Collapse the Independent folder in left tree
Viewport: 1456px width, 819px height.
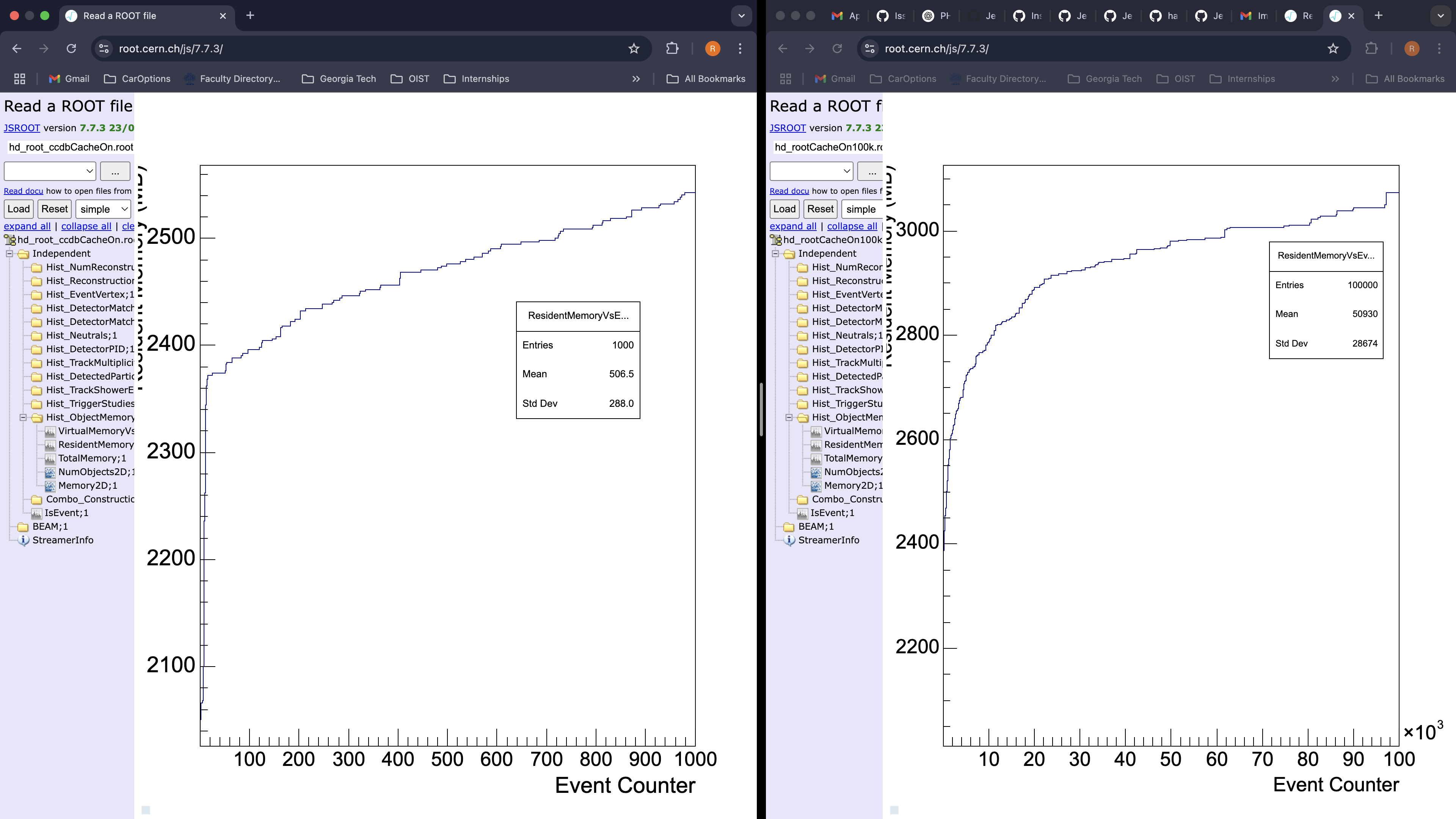(x=9, y=254)
